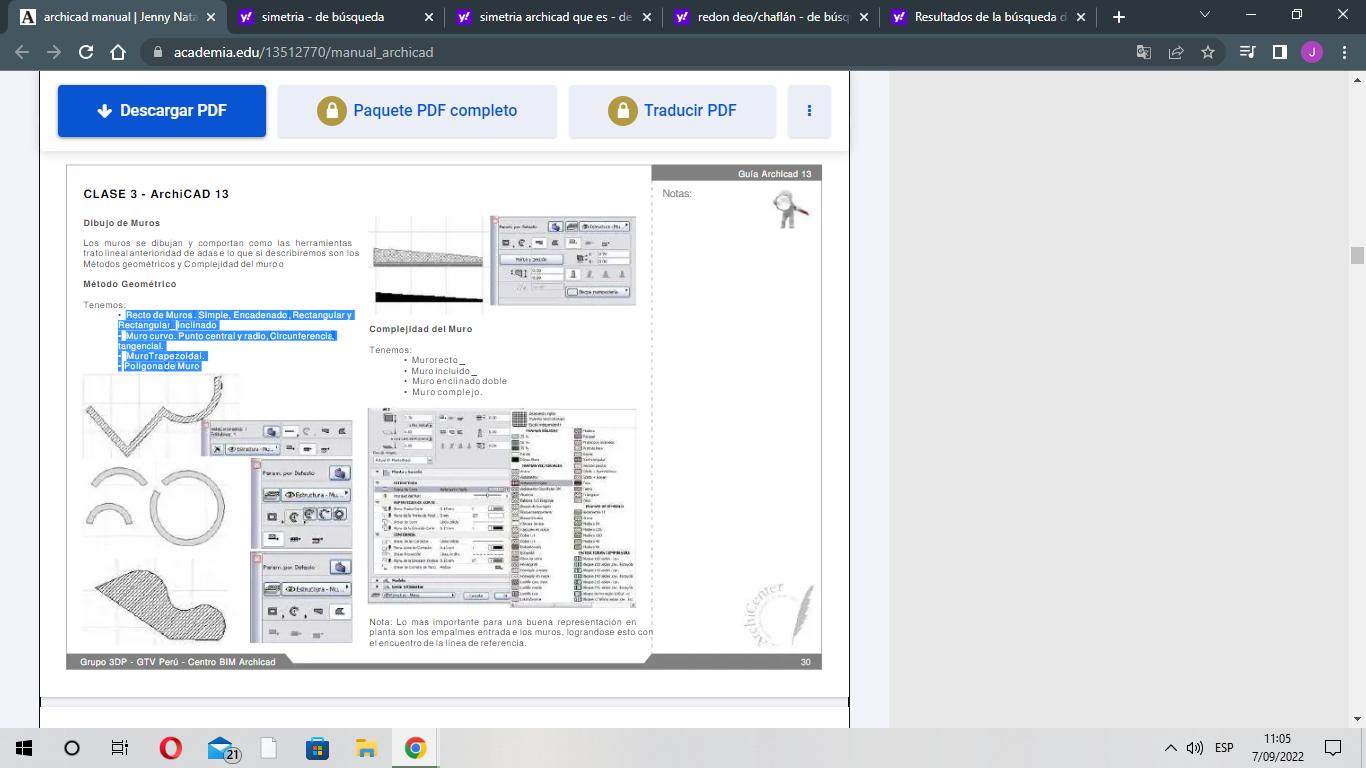Change the ESP input language

(x=1224, y=748)
